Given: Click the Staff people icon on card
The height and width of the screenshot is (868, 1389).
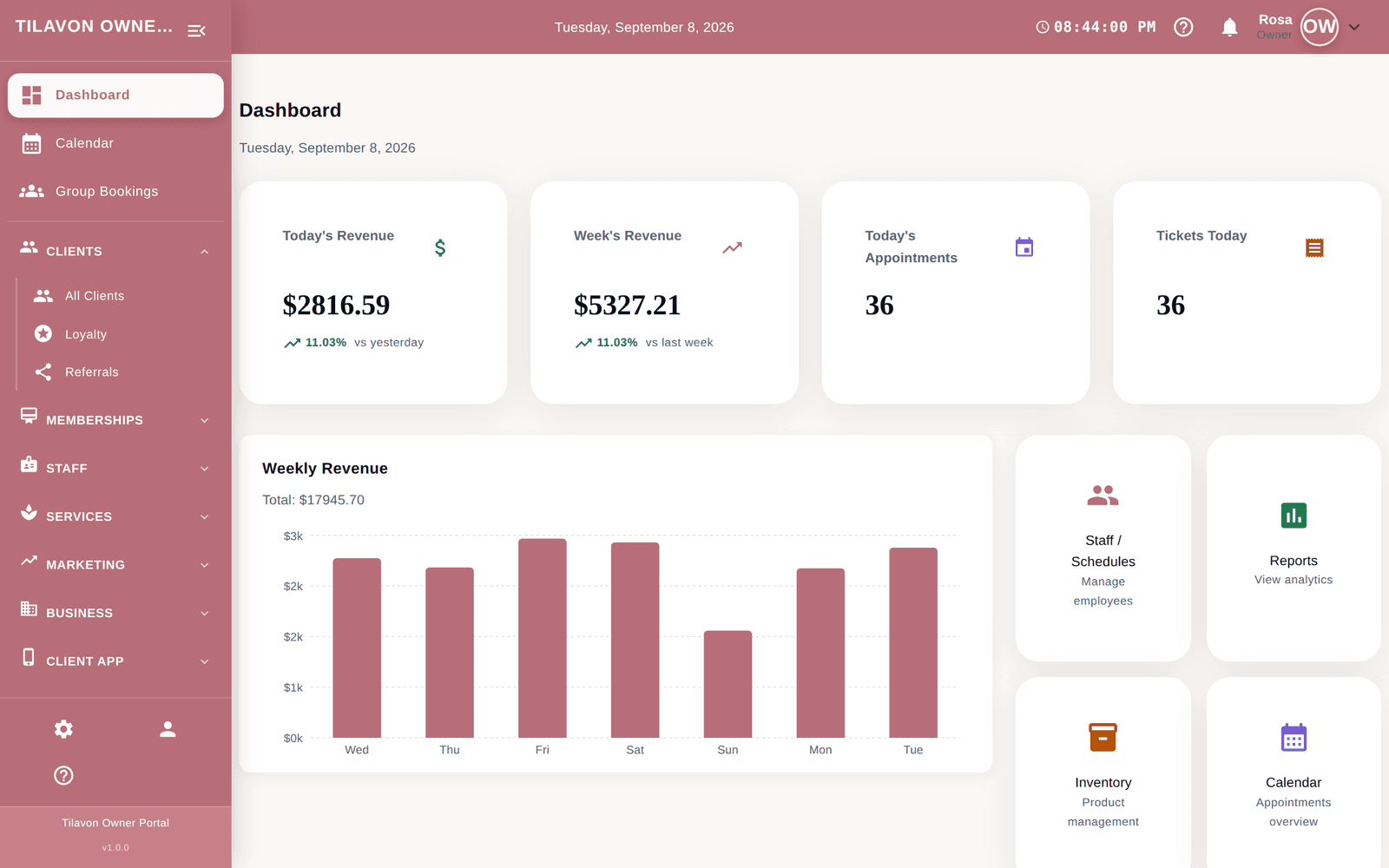Looking at the screenshot, I should coord(1103,496).
